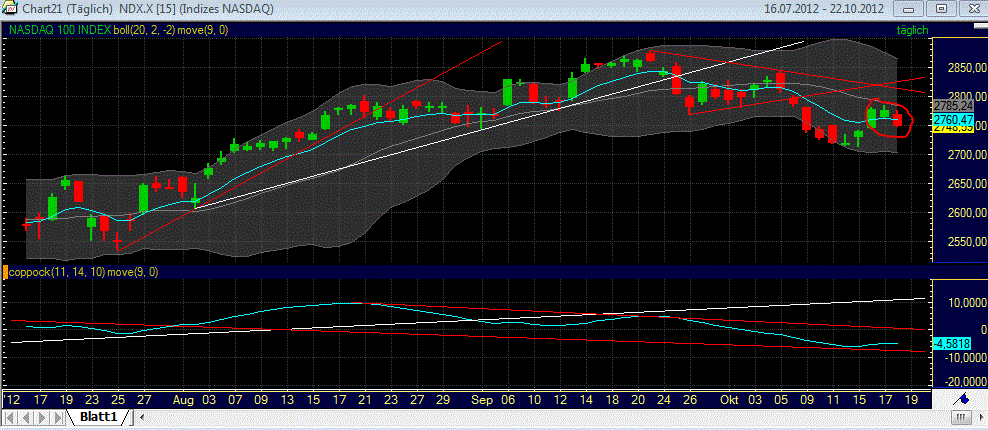Click the NASDAQ 100 INDEX label
Image resolution: width=988 pixels, height=430 pixels.
pyautogui.click(x=60, y=30)
